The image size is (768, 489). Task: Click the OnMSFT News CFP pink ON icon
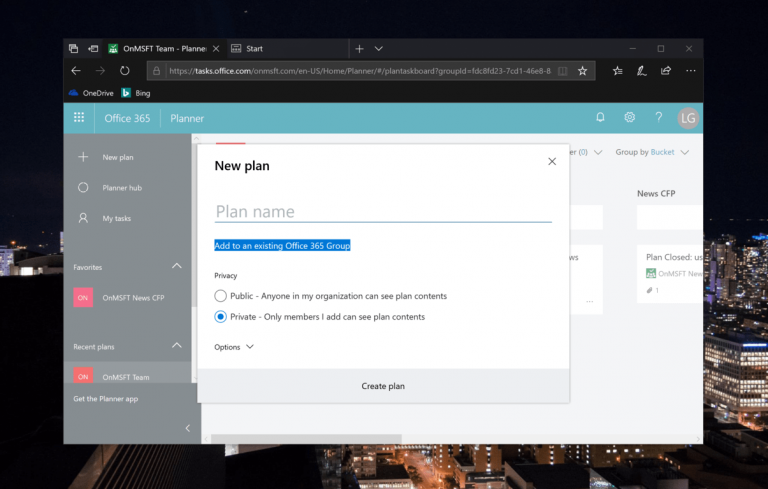[83, 297]
